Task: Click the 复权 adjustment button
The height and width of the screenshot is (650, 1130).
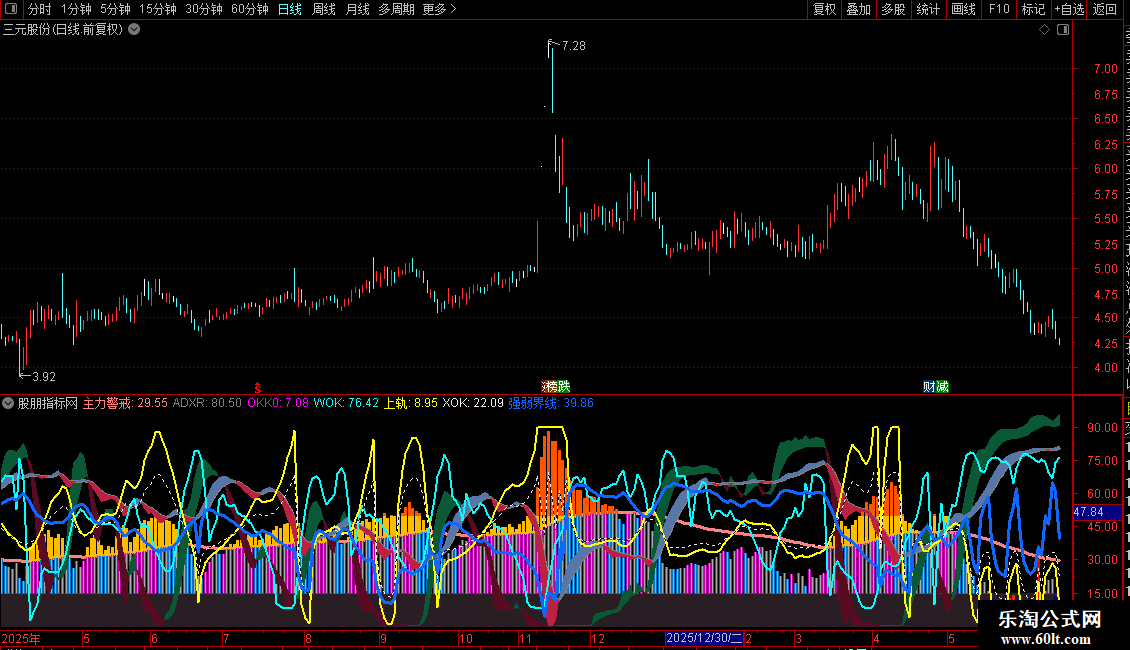Action: point(824,9)
